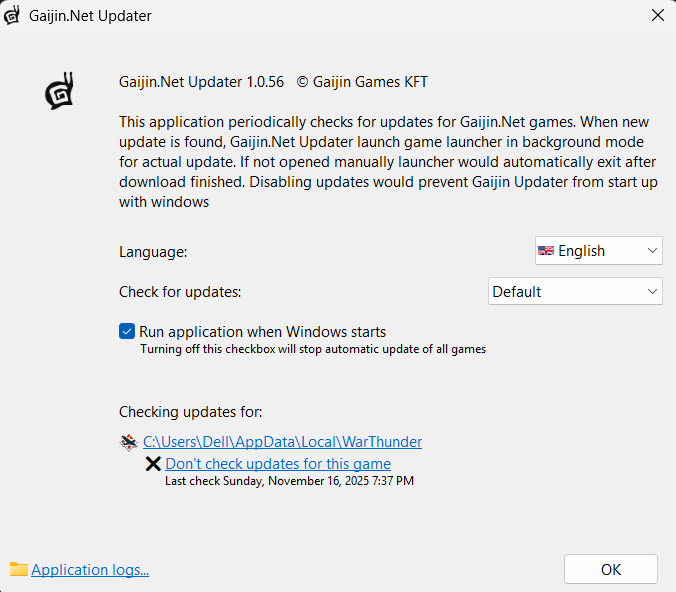Toggle the Run application when Windows starts checkbox
Screen dimensions: 676x592
click(x=127, y=332)
